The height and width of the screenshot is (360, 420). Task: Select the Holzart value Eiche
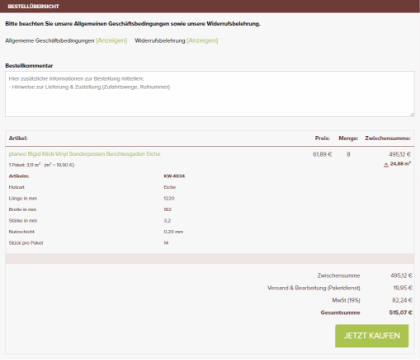170,187
